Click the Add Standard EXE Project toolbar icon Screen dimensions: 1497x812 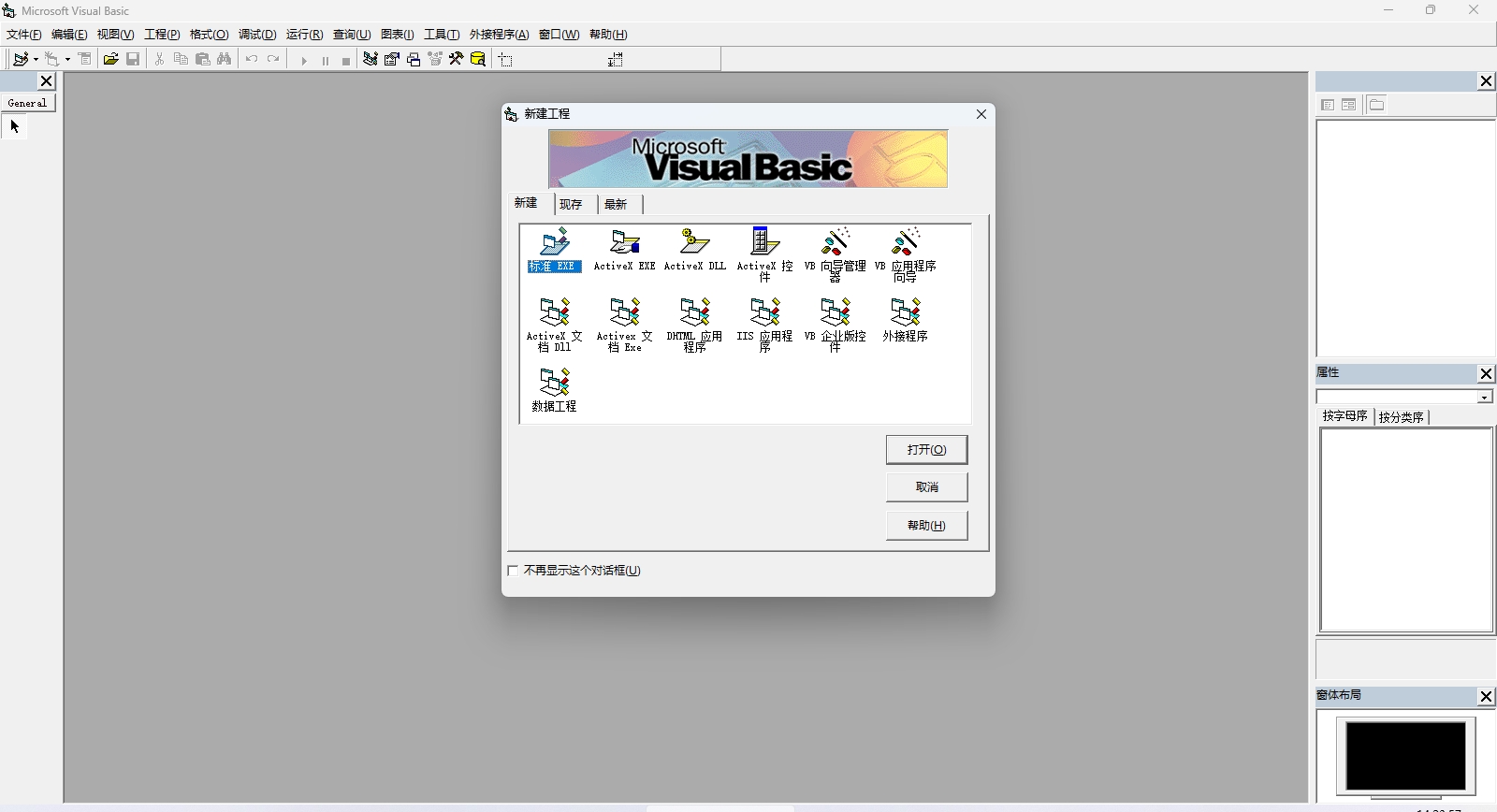tap(20, 59)
